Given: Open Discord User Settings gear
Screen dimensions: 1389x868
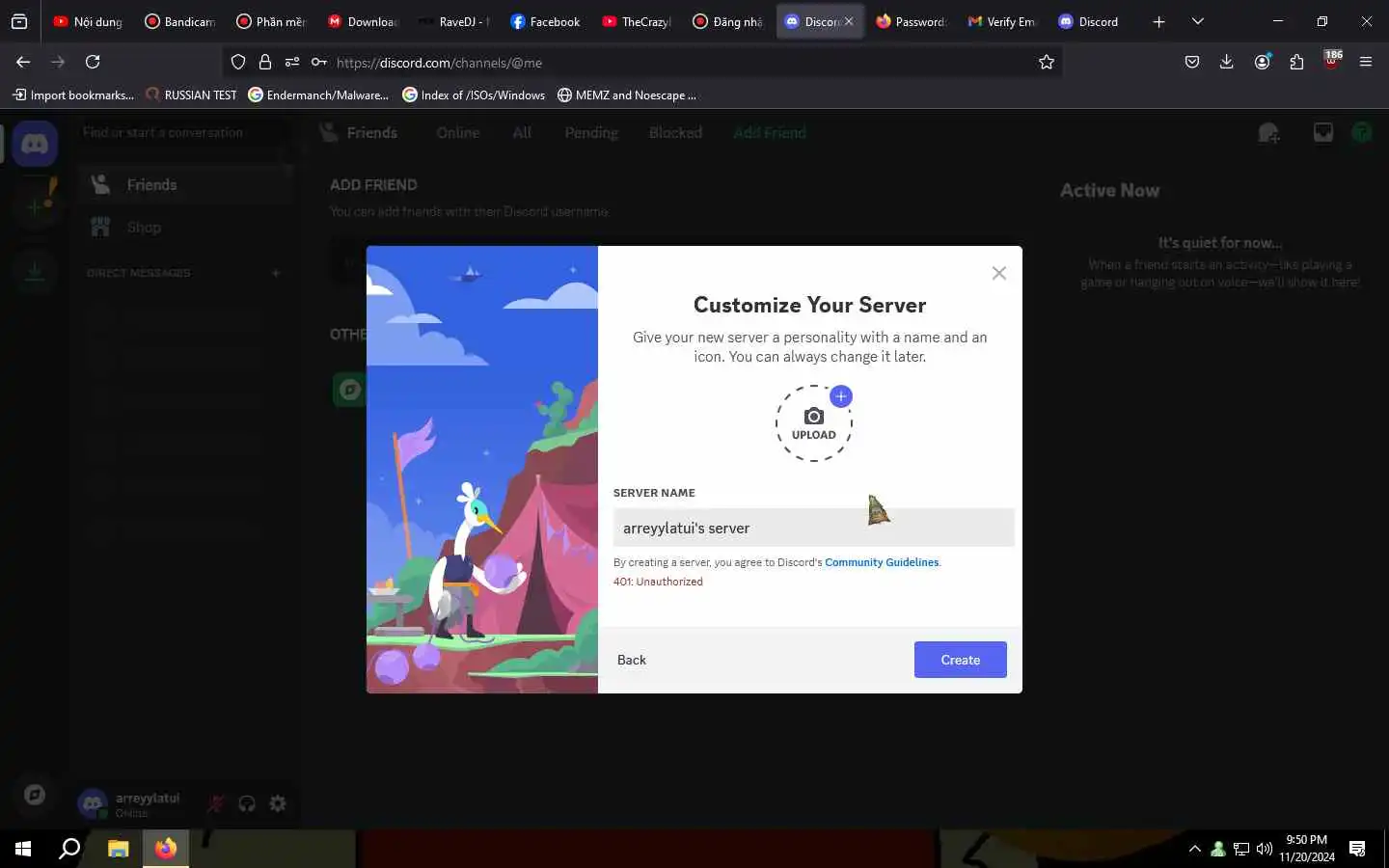Looking at the screenshot, I should (278, 803).
